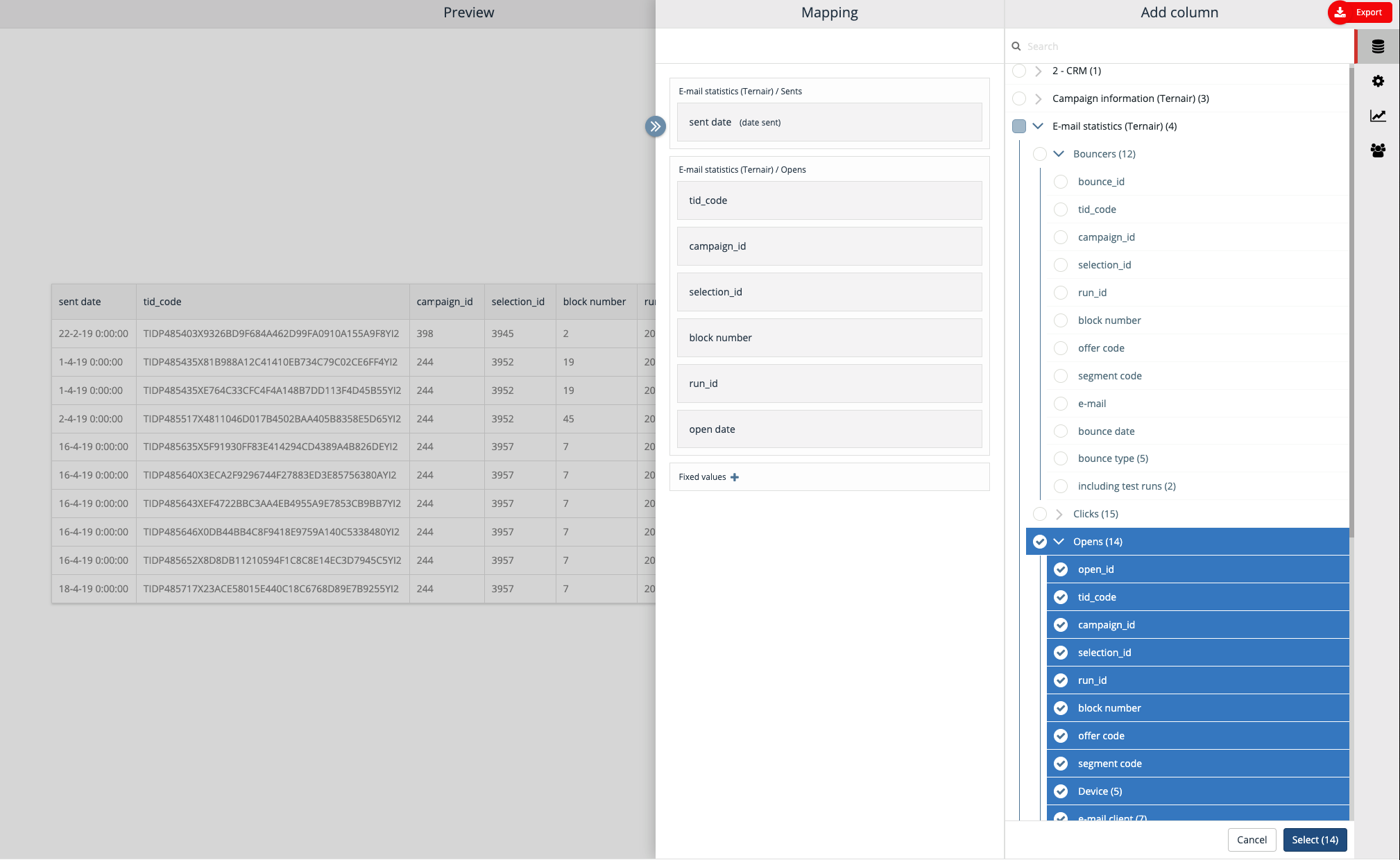Cancel the Add column selection
The width and height of the screenshot is (1400, 860).
tap(1252, 840)
